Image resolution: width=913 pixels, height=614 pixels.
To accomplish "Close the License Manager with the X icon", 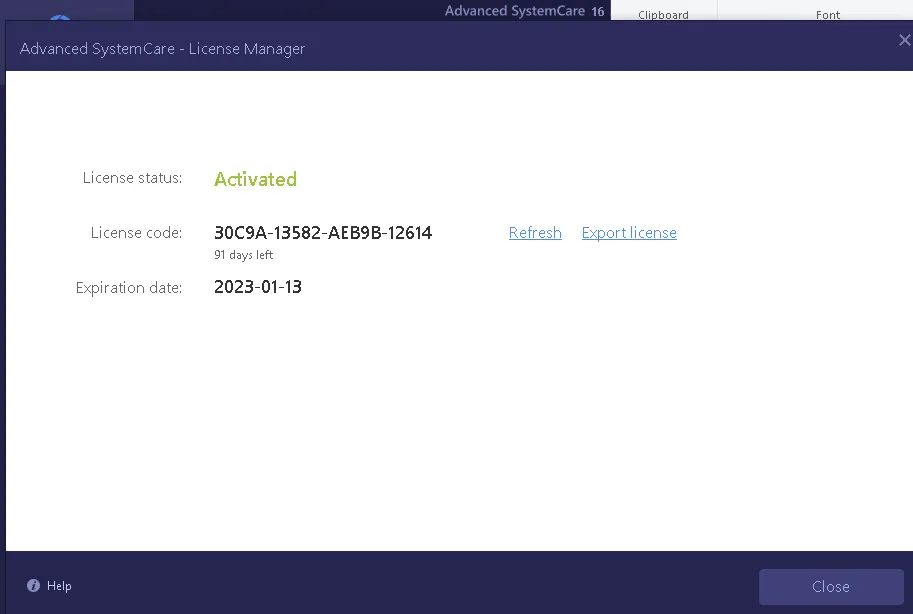I will pyautogui.click(x=904, y=40).
